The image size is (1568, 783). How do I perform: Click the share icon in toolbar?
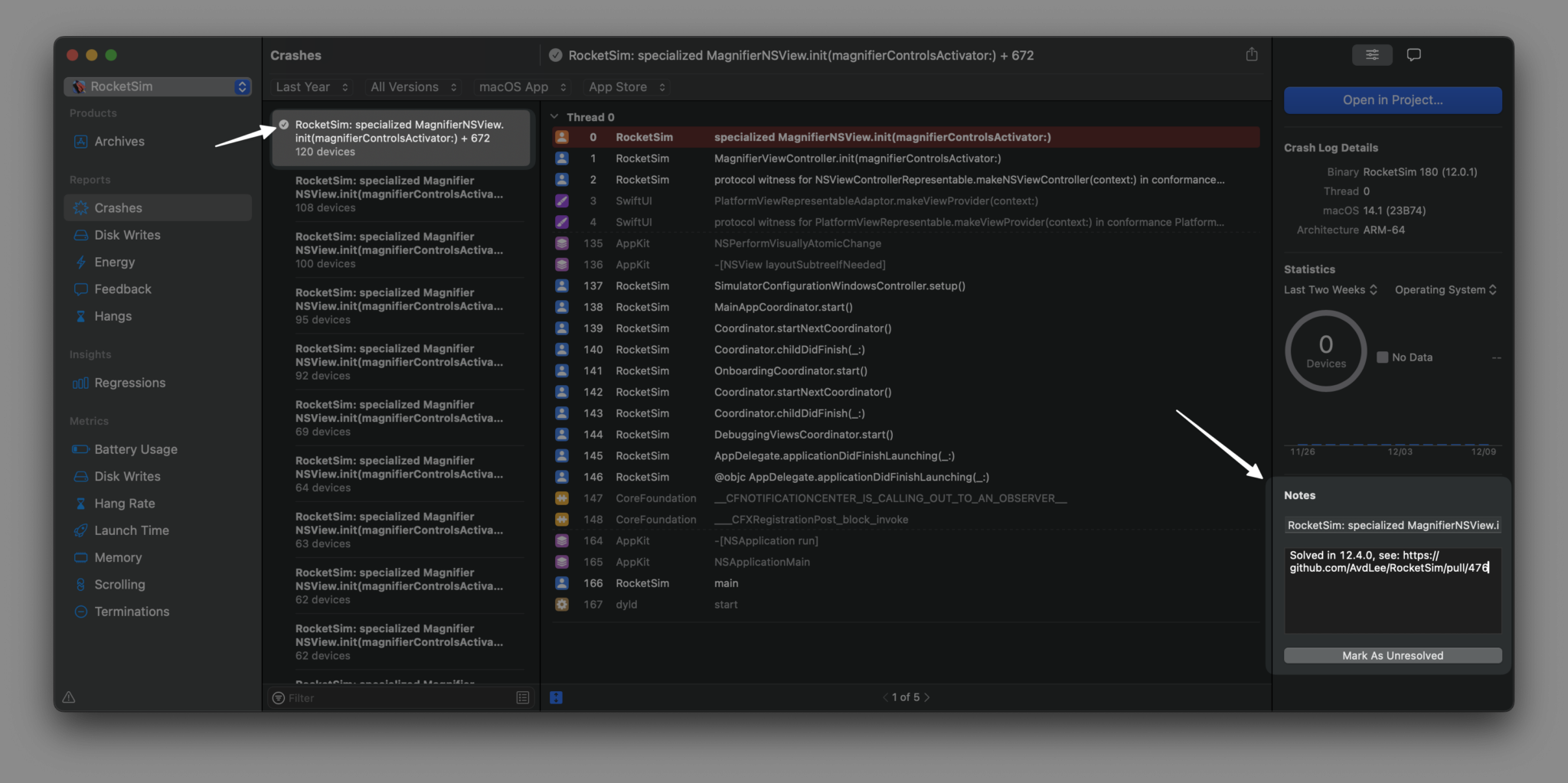coord(1251,54)
